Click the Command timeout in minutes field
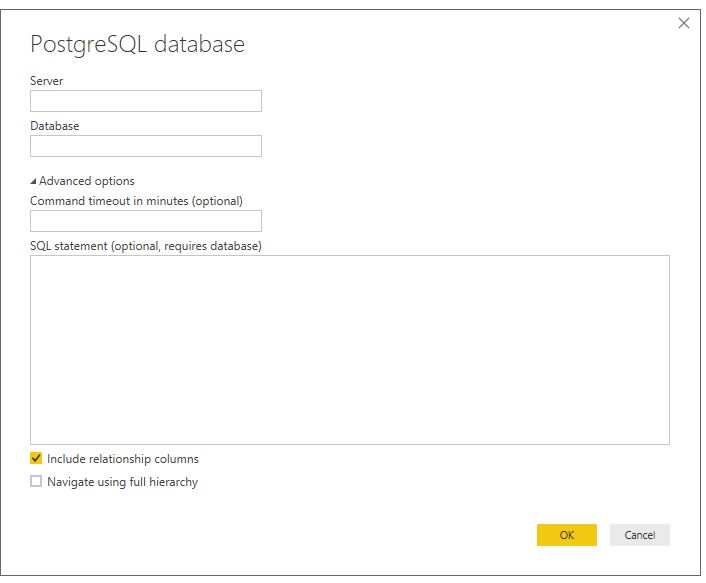The image size is (706, 583). [x=145, y=221]
